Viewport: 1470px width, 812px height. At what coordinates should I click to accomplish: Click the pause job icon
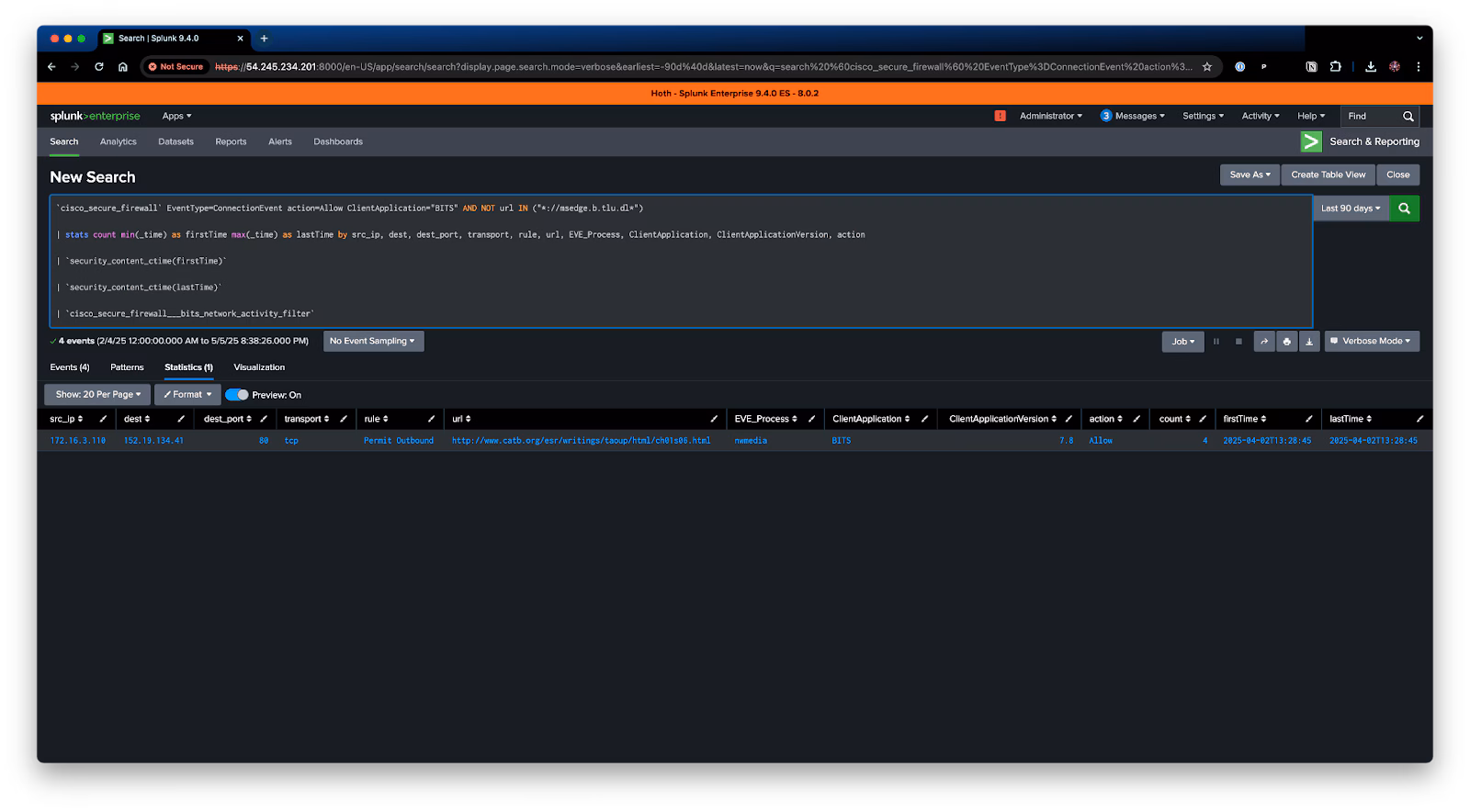1216,342
